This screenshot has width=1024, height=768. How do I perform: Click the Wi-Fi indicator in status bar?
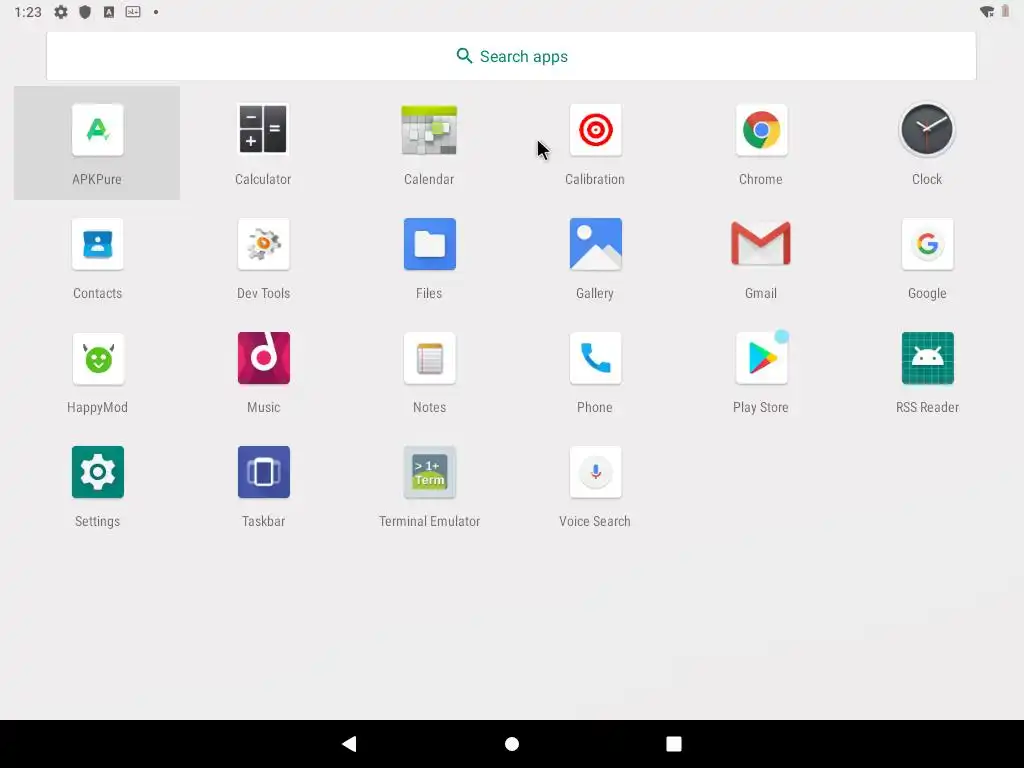(x=987, y=12)
